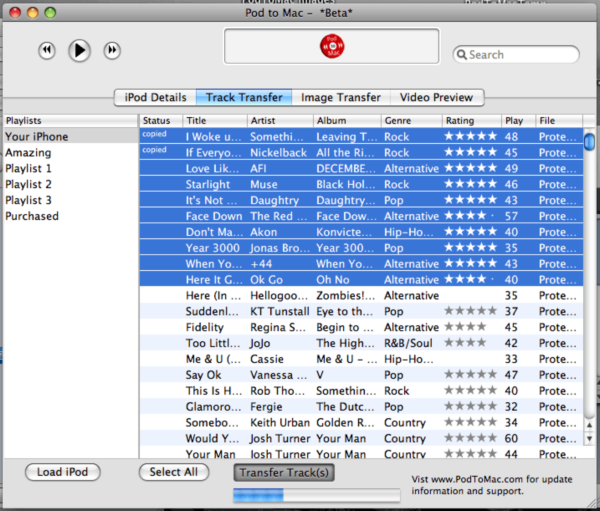
Task: Click play count 57 for Face Down
Action: click(511, 216)
